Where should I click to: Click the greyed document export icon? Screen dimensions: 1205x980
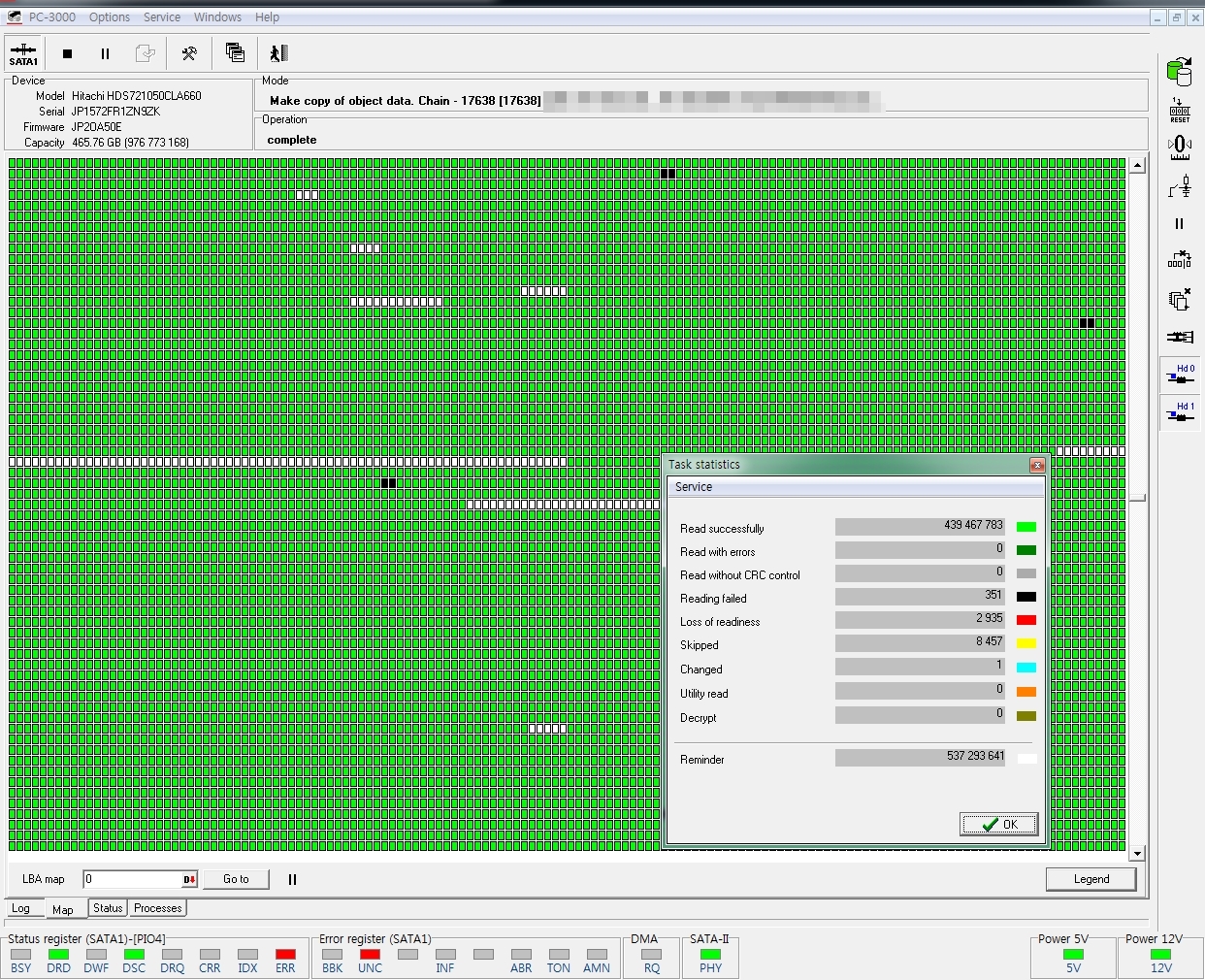145,53
